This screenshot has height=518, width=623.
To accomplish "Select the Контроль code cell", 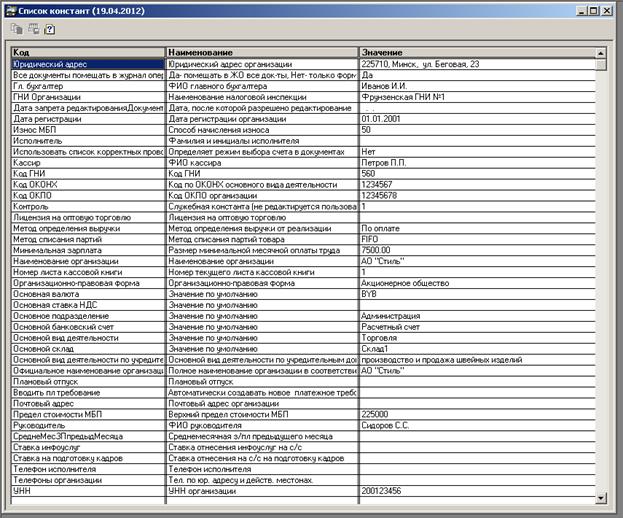I will [88, 206].
